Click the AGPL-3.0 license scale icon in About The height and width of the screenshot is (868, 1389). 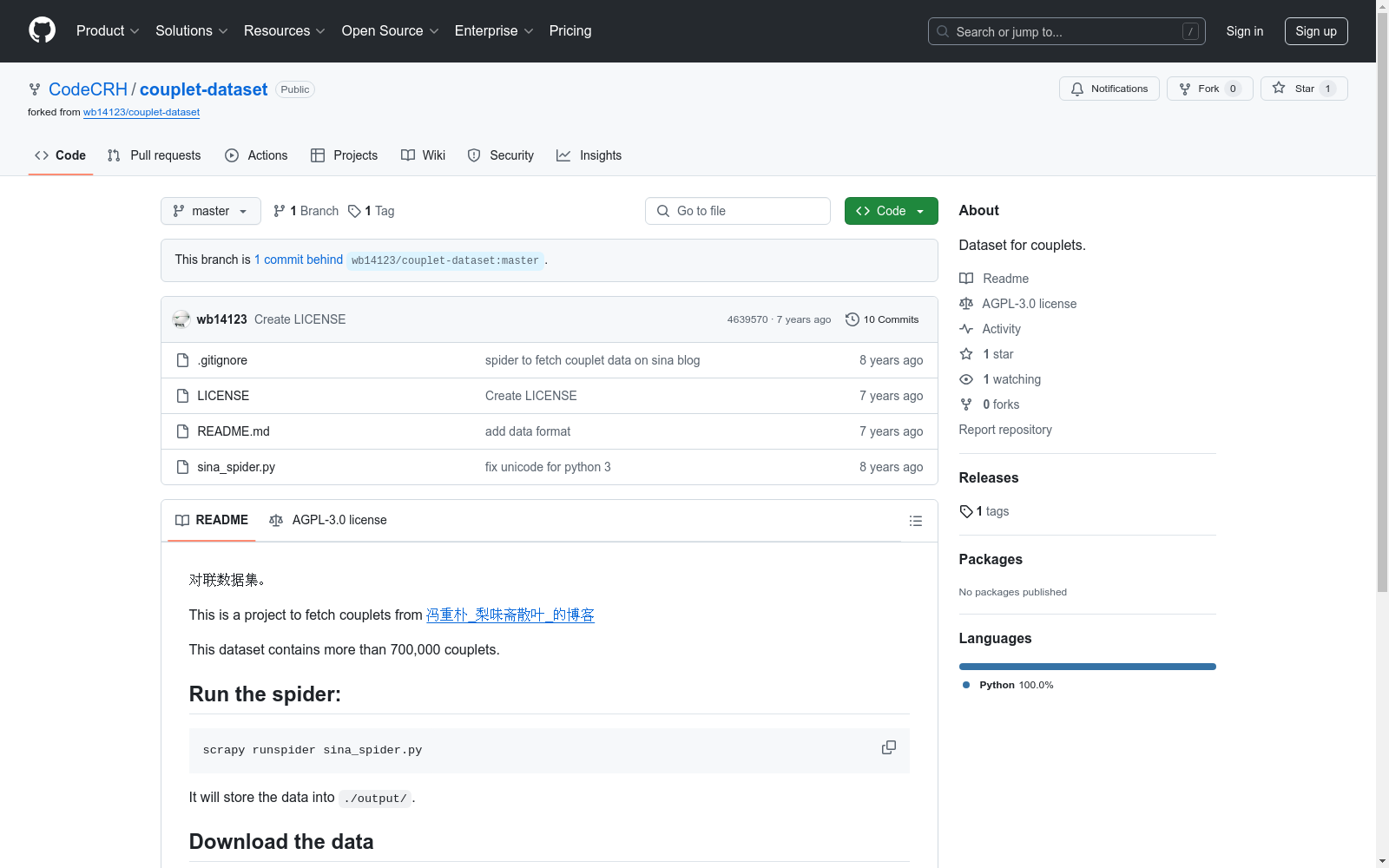(x=966, y=304)
